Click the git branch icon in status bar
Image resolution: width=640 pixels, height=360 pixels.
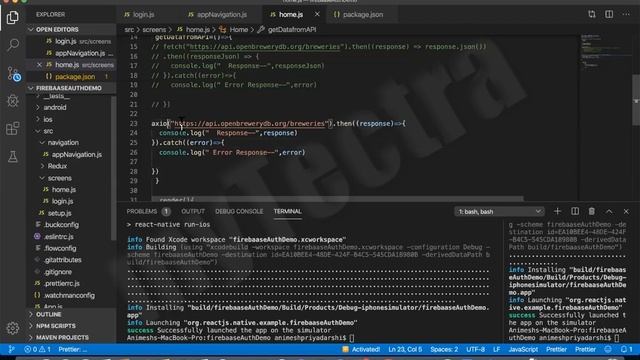click(x=11, y=349)
